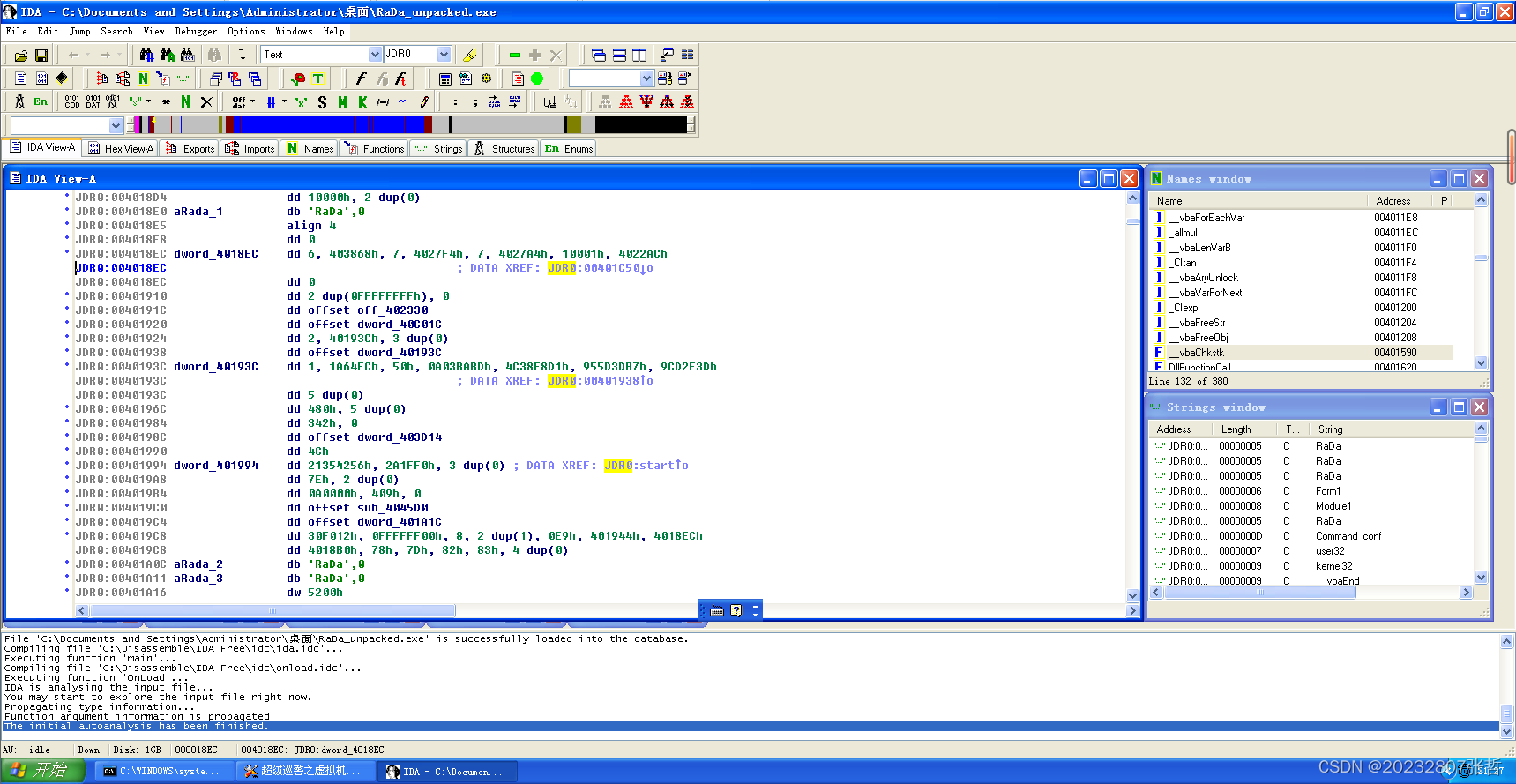This screenshot has width=1516, height=784.
Task: Open the navigation band address dropdown
Action: 116,125
